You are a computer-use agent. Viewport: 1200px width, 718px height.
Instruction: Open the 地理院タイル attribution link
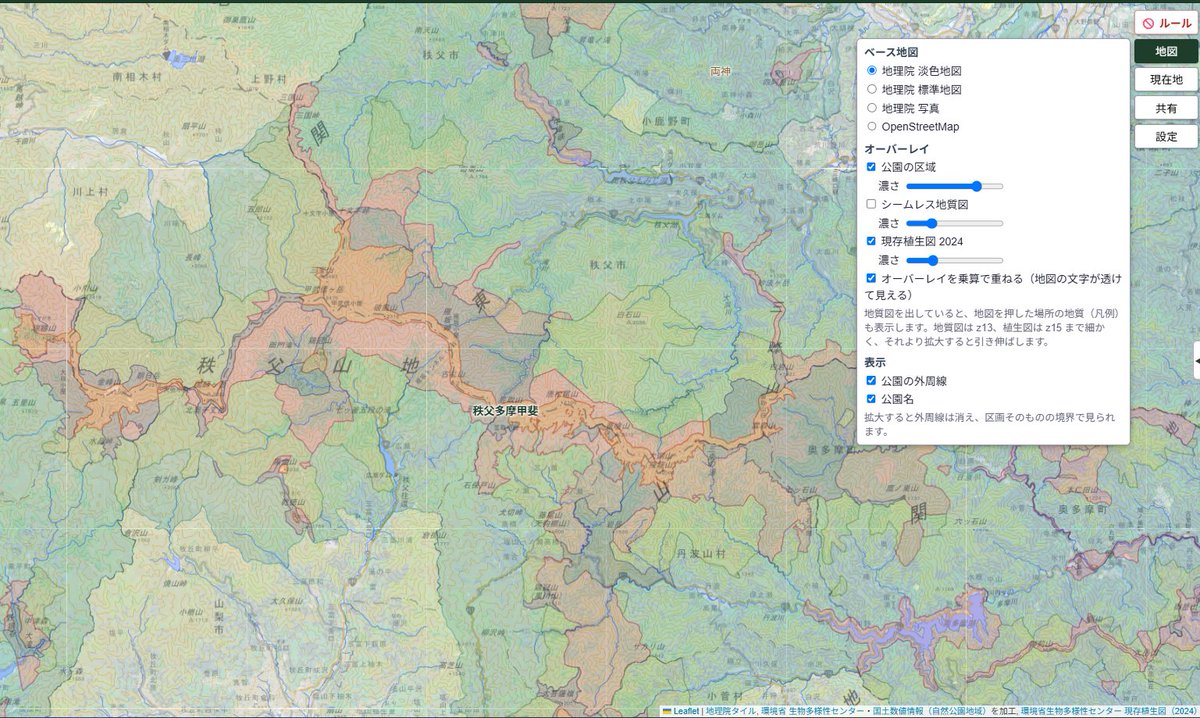[x=730, y=711]
